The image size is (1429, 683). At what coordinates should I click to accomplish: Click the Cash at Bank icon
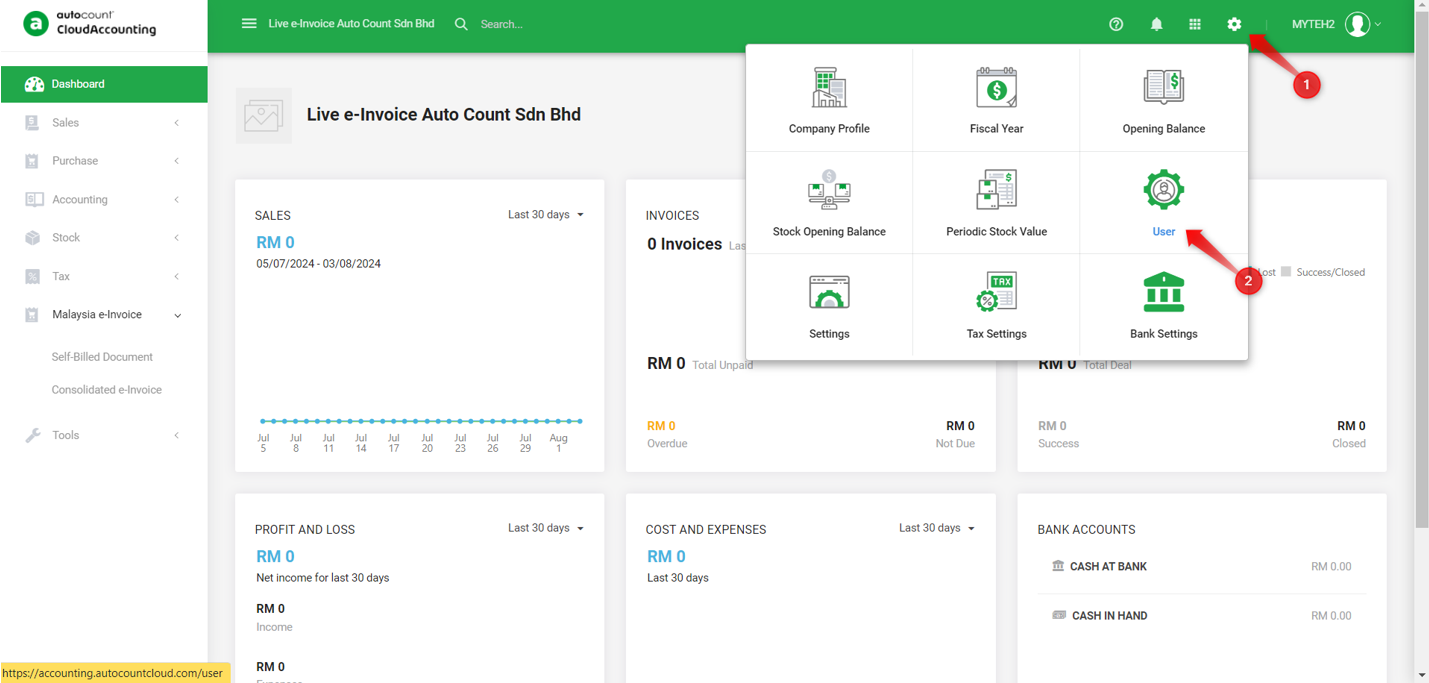[1058, 566]
